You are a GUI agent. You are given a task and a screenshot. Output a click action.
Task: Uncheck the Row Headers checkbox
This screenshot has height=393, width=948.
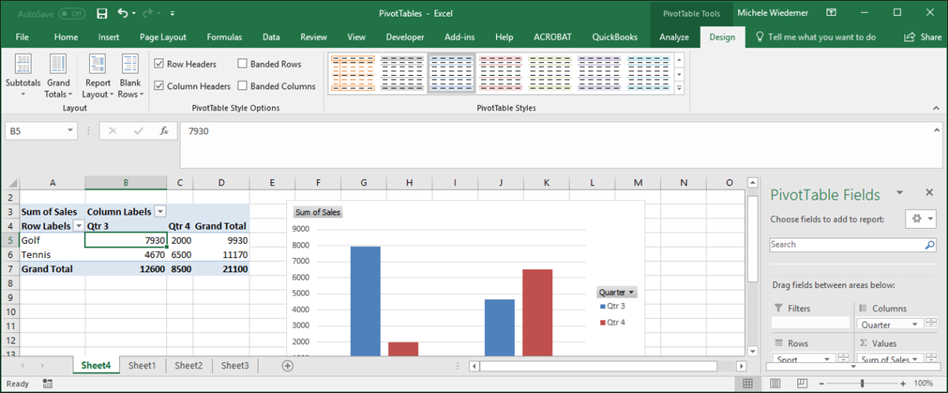click(x=158, y=63)
